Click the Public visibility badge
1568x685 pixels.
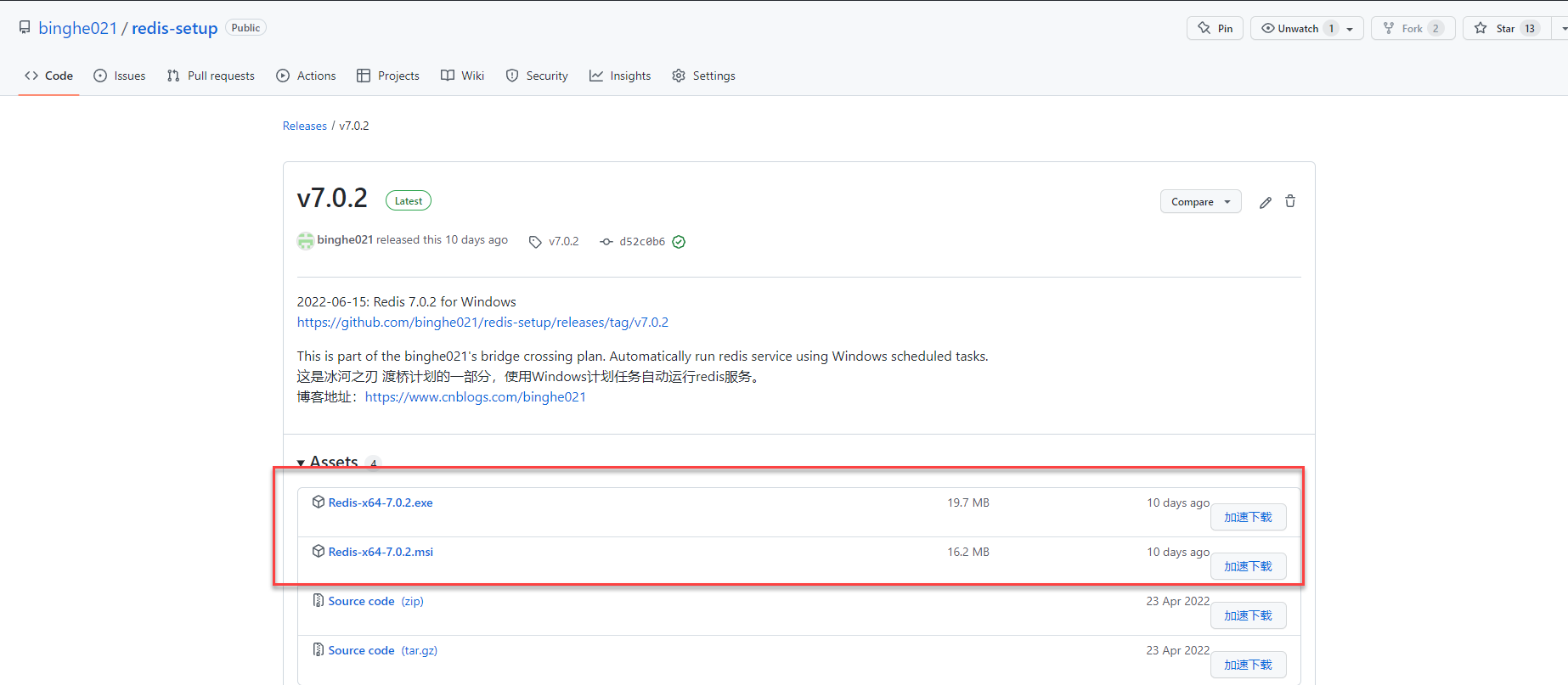(245, 28)
